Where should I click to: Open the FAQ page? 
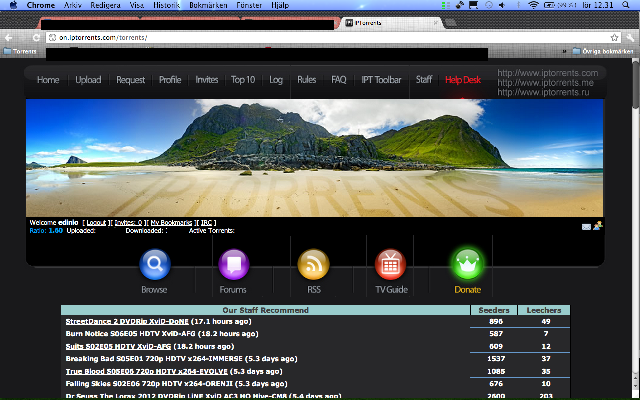339,80
